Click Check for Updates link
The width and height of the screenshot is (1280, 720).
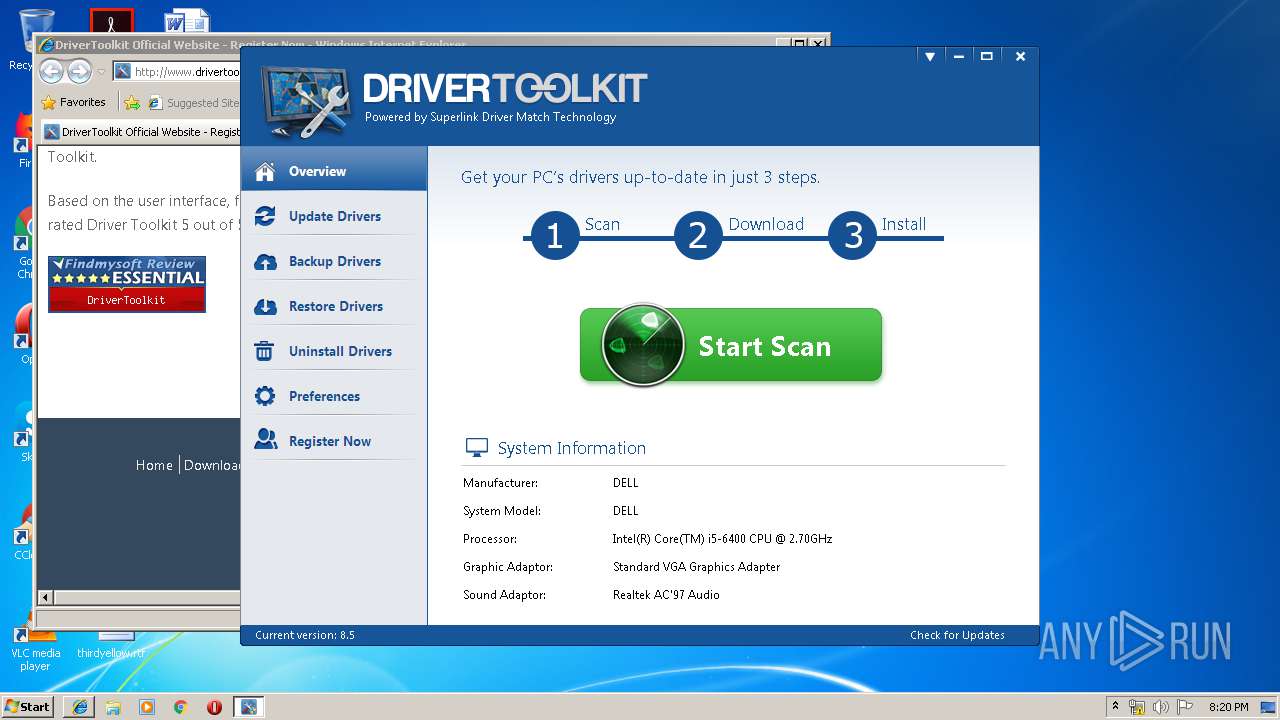[x=957, y=635]
